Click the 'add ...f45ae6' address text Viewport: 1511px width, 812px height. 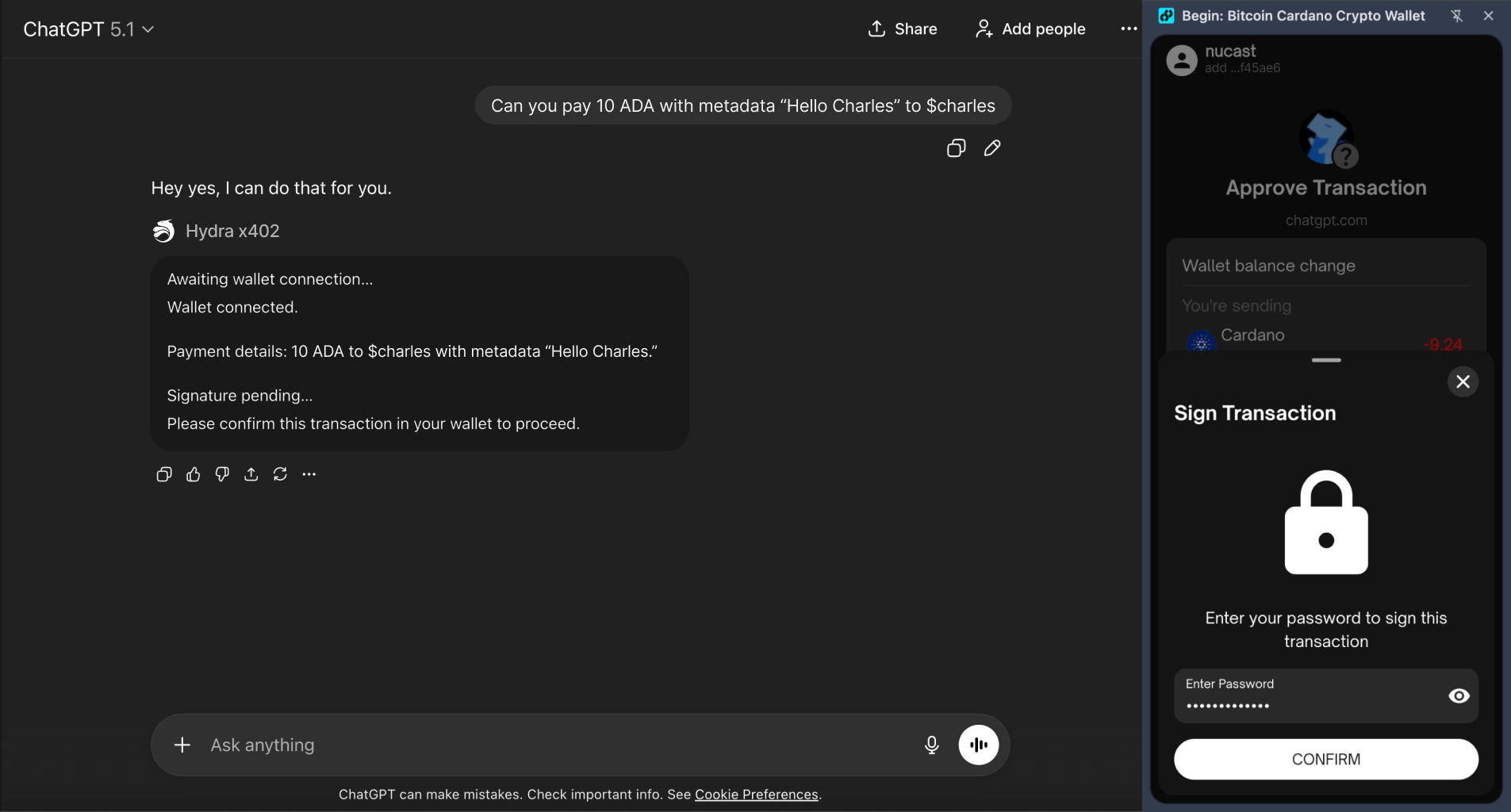(1242, 68)
